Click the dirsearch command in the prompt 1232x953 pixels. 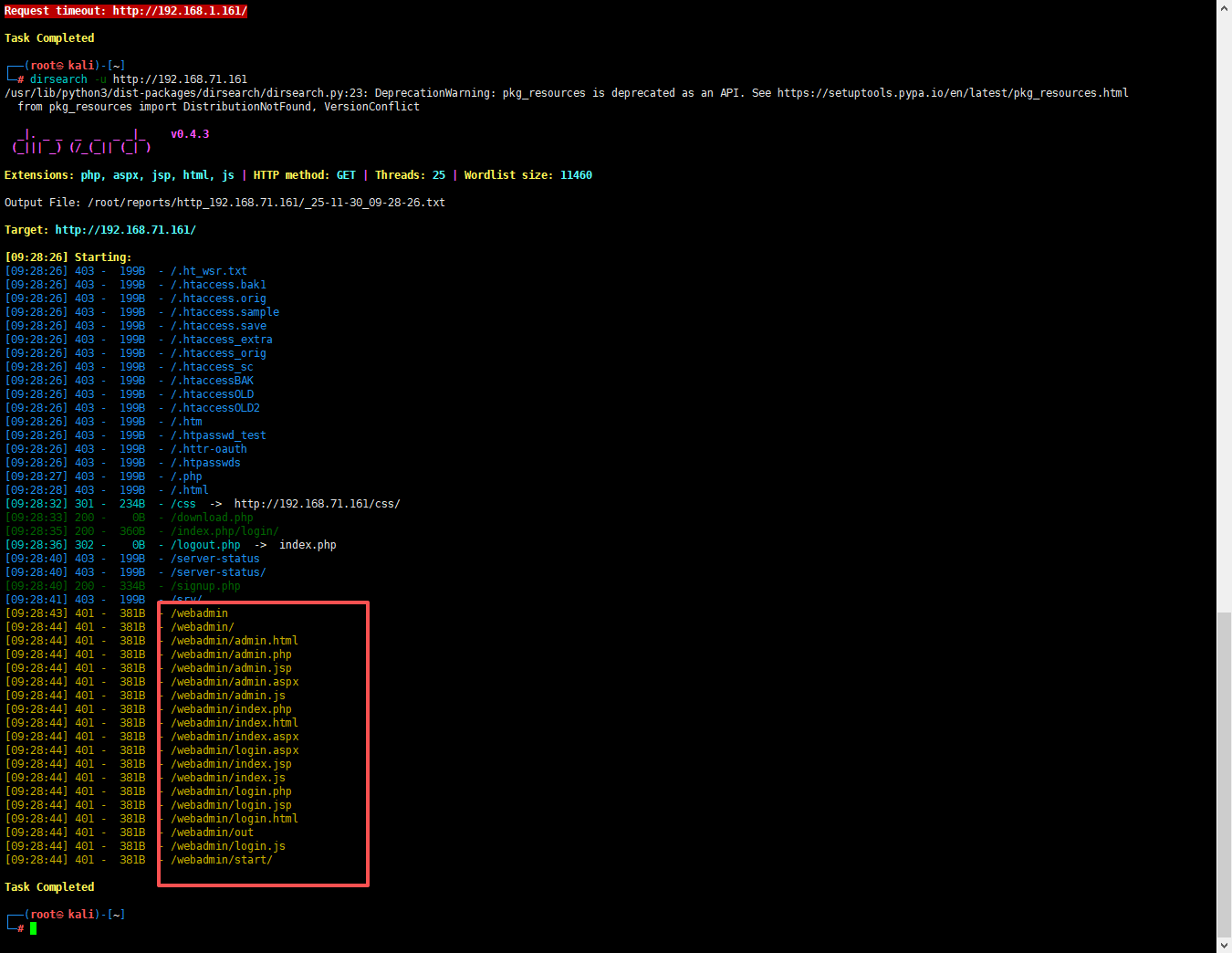[58, 79]
